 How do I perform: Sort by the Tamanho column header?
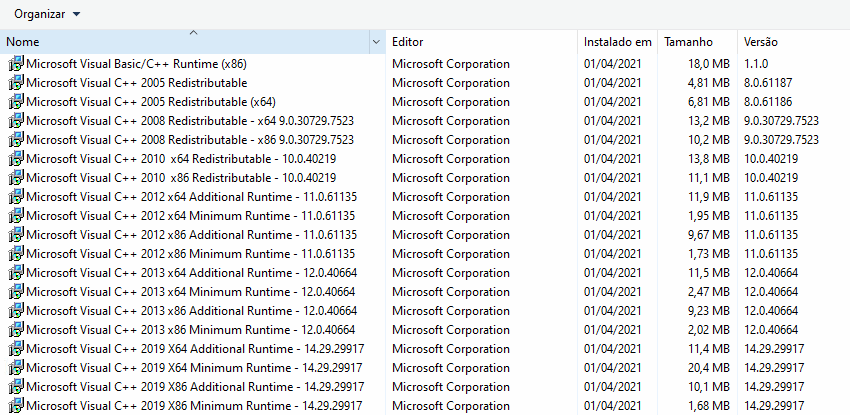(x=698, y=42)
